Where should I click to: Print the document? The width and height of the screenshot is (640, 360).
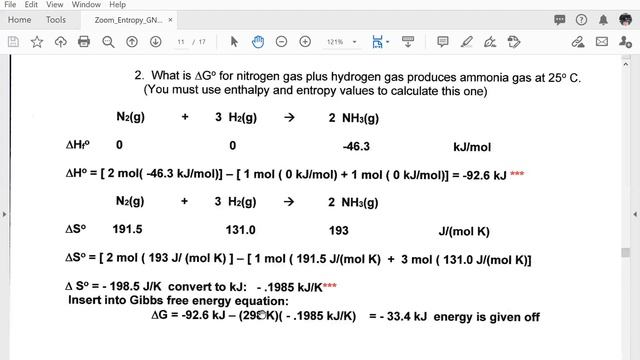point(84,42)
